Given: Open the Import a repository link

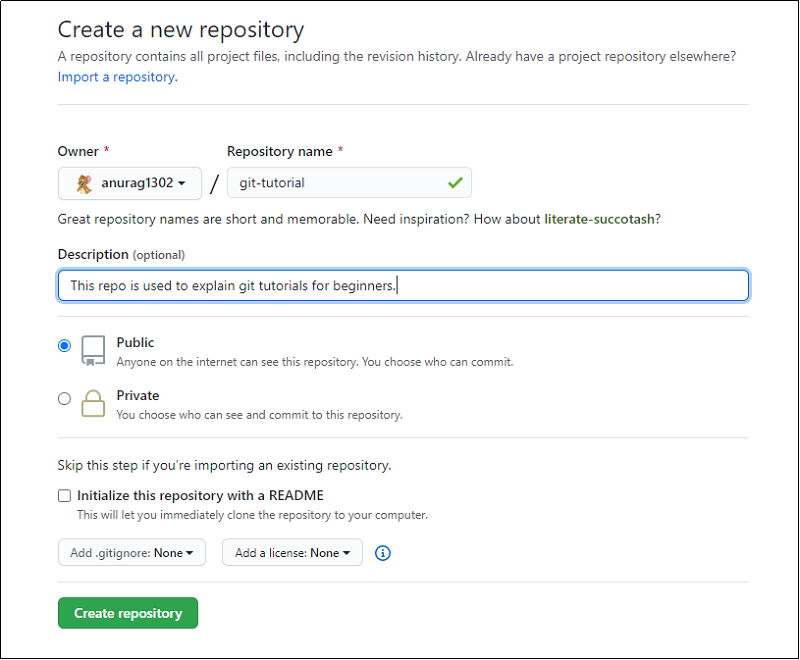Looking at the screenshot, I should [x=117, y=77].
